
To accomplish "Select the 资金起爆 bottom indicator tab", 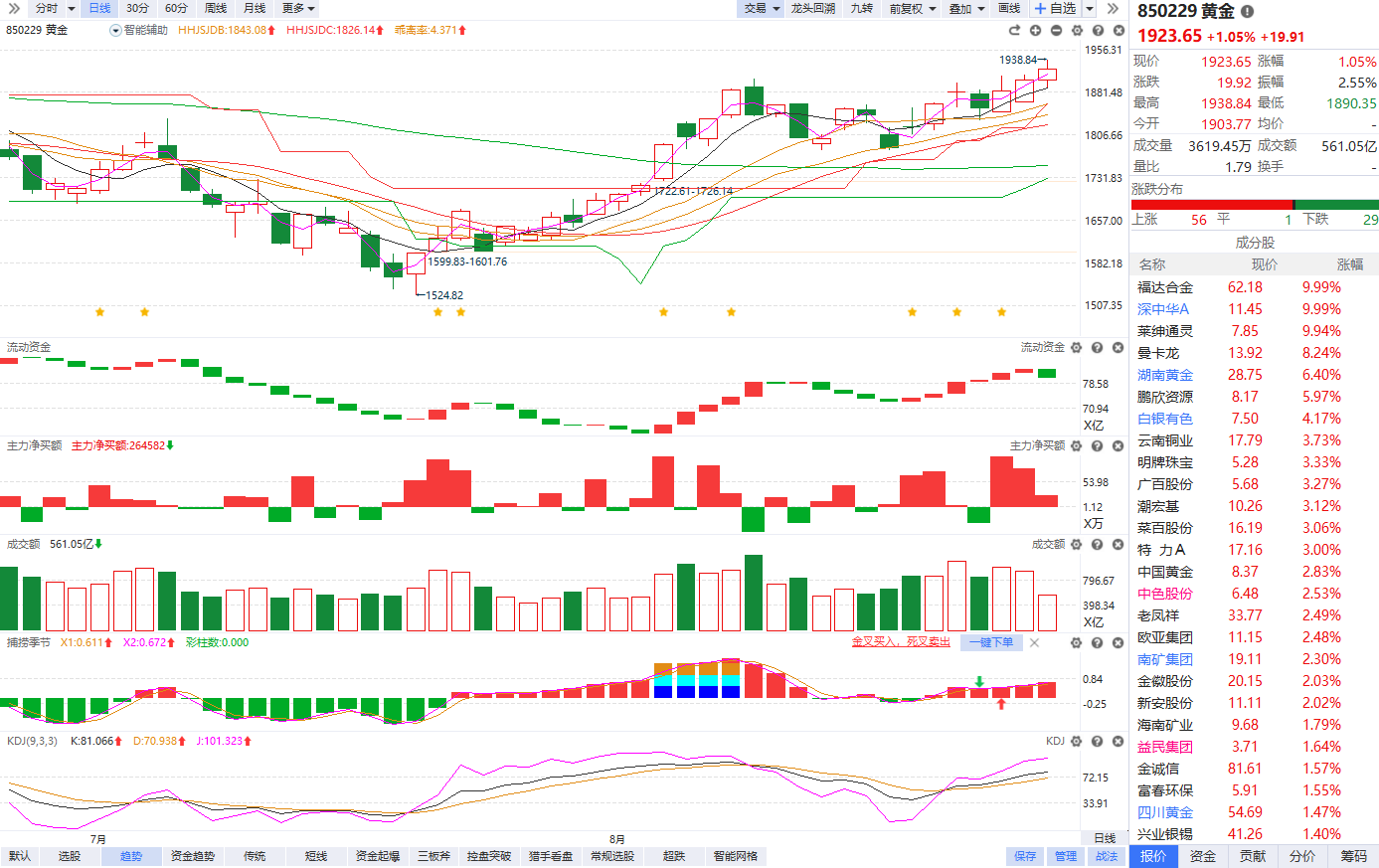I will coord(377,856).
